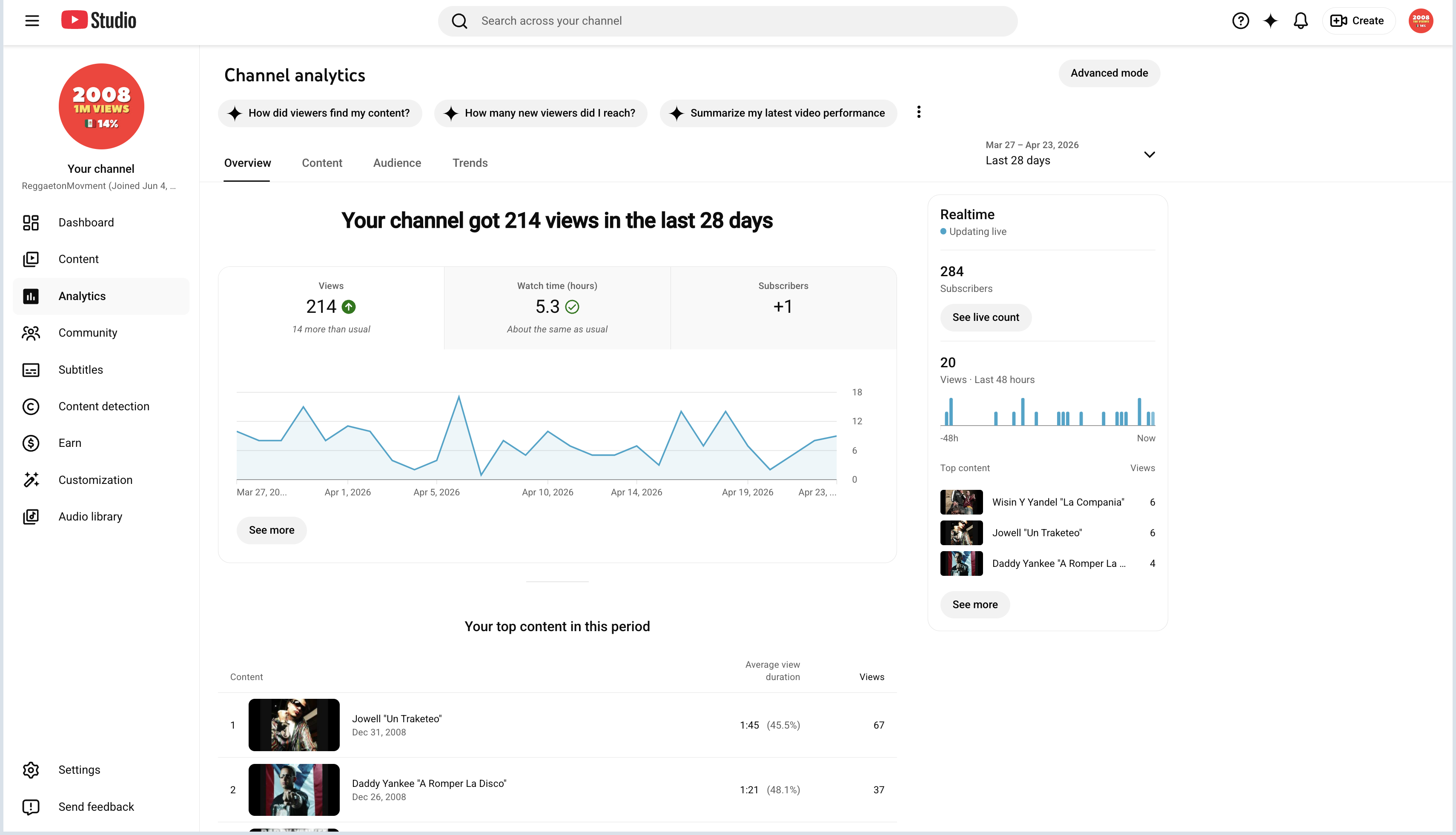Screen dimensions: 1456x835
Task: Click the Advanced mode button
Action: 1109,73
